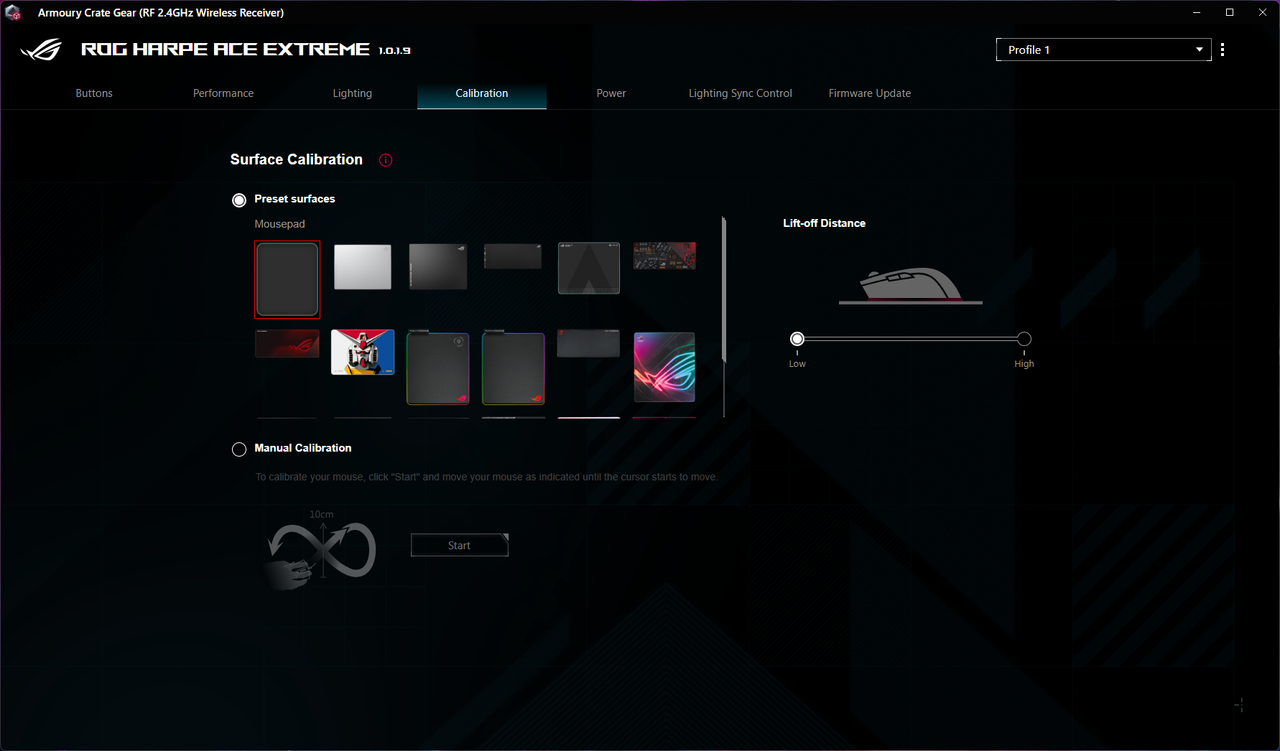Screen dimensions: 1280x751
Task: Set Lift-off Distance slider to High end
Action: click(x=1024, y=339)
